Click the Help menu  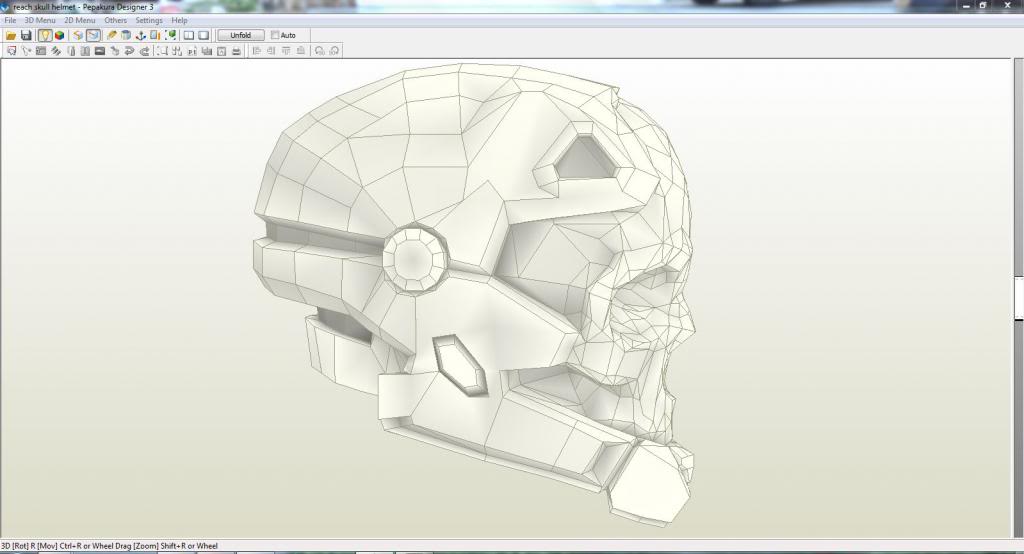pyautogui.click(x=179, y=20)
